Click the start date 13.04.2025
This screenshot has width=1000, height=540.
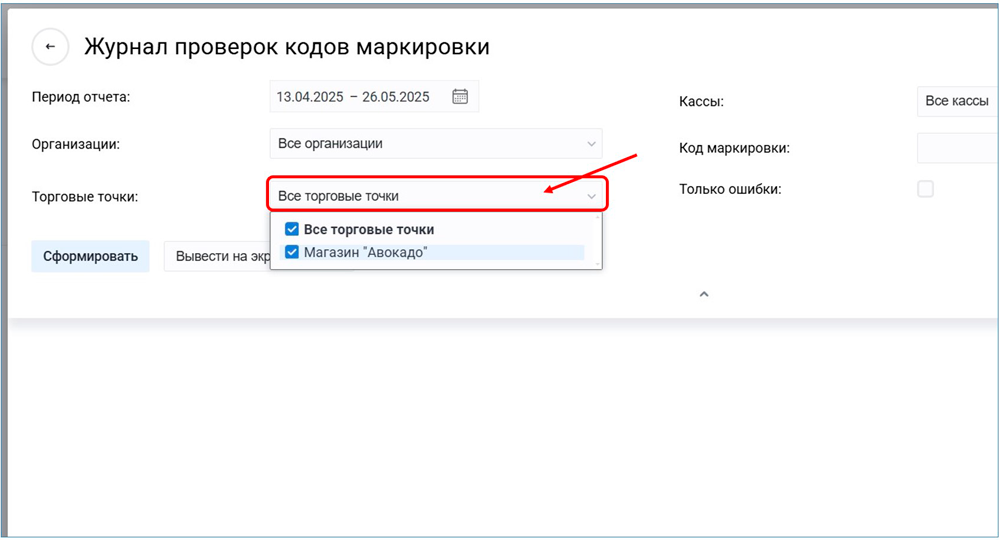coord(310,97)
